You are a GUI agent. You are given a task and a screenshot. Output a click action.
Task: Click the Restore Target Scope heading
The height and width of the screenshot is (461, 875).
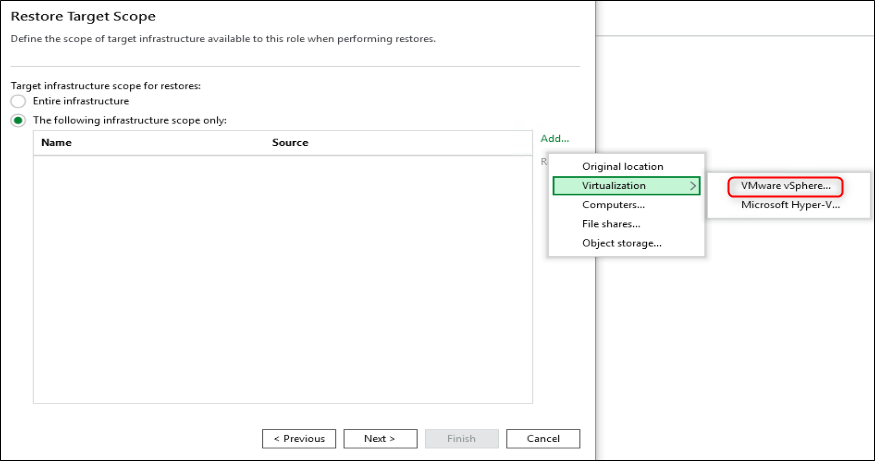83,17
